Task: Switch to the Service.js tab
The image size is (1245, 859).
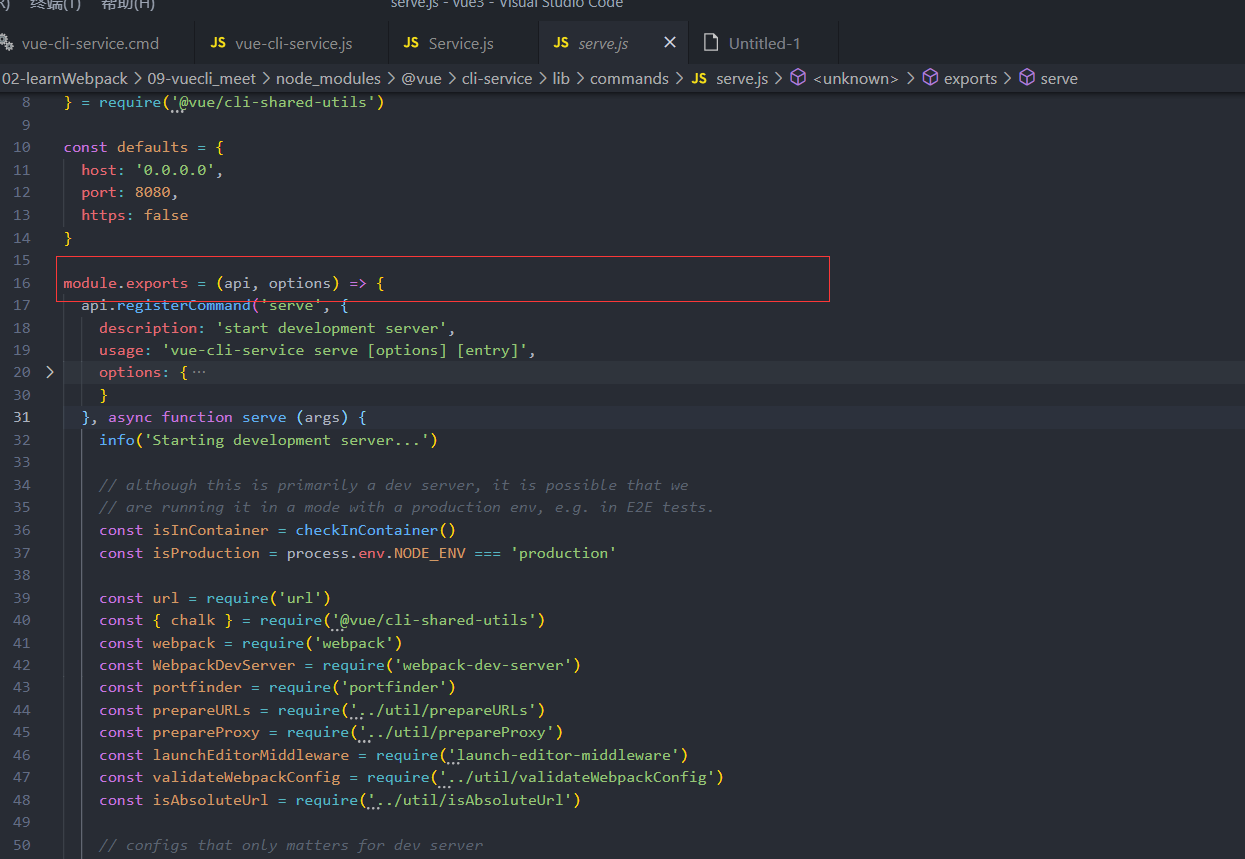Action: tap(461, 43)
